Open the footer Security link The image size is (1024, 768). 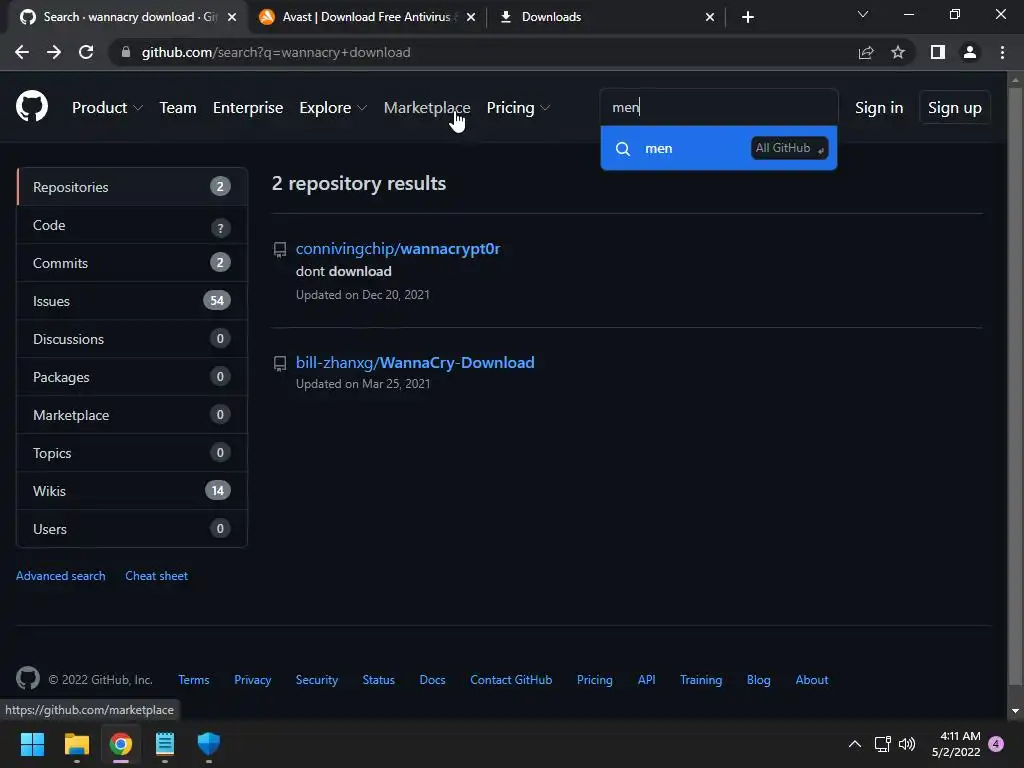point(317,680)
